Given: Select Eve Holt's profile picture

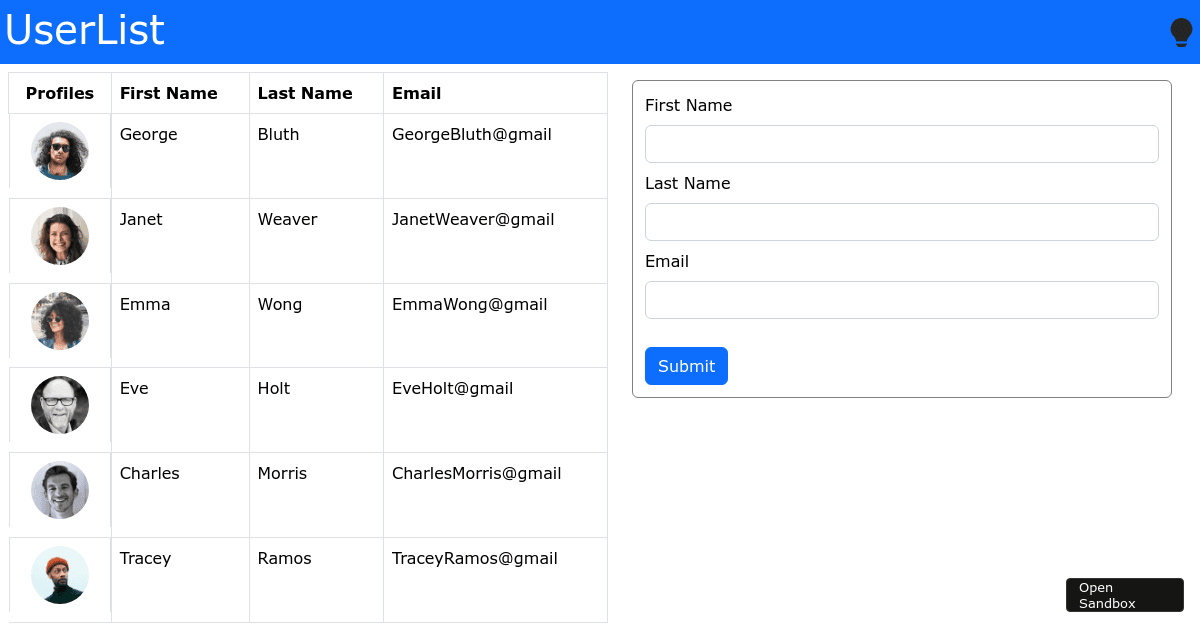Looking at the screenshot, I should [x=60, y=405].
